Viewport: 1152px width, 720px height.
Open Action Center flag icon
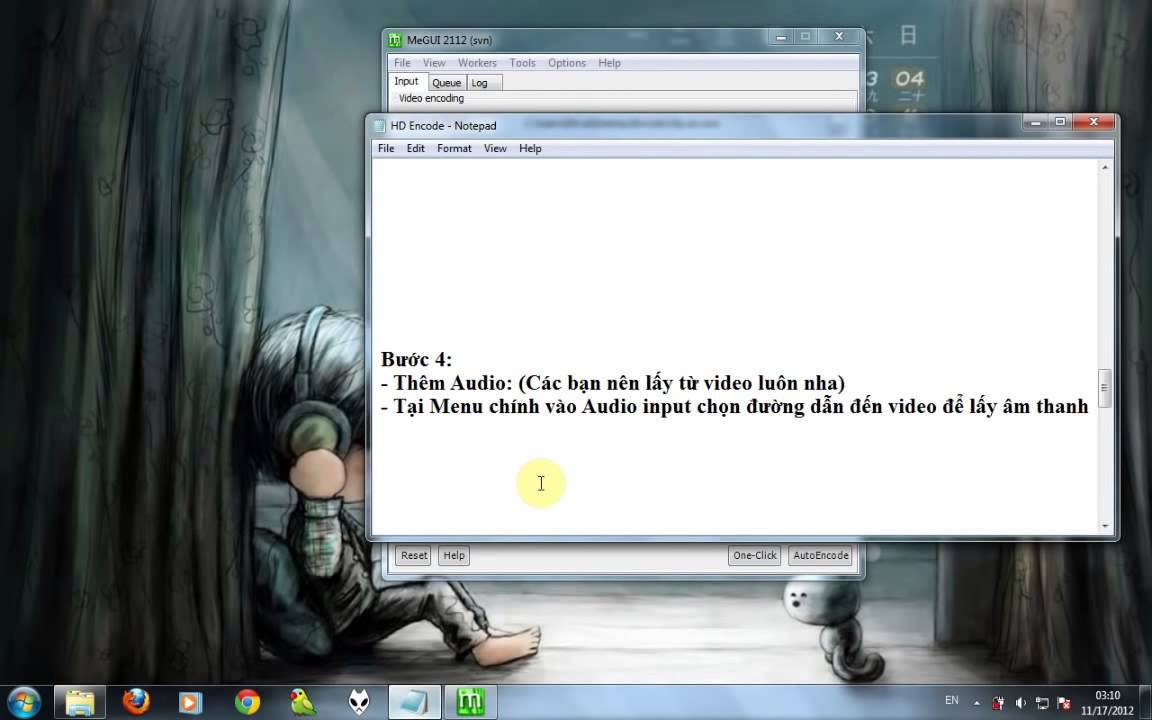(x=1063, y=703)
